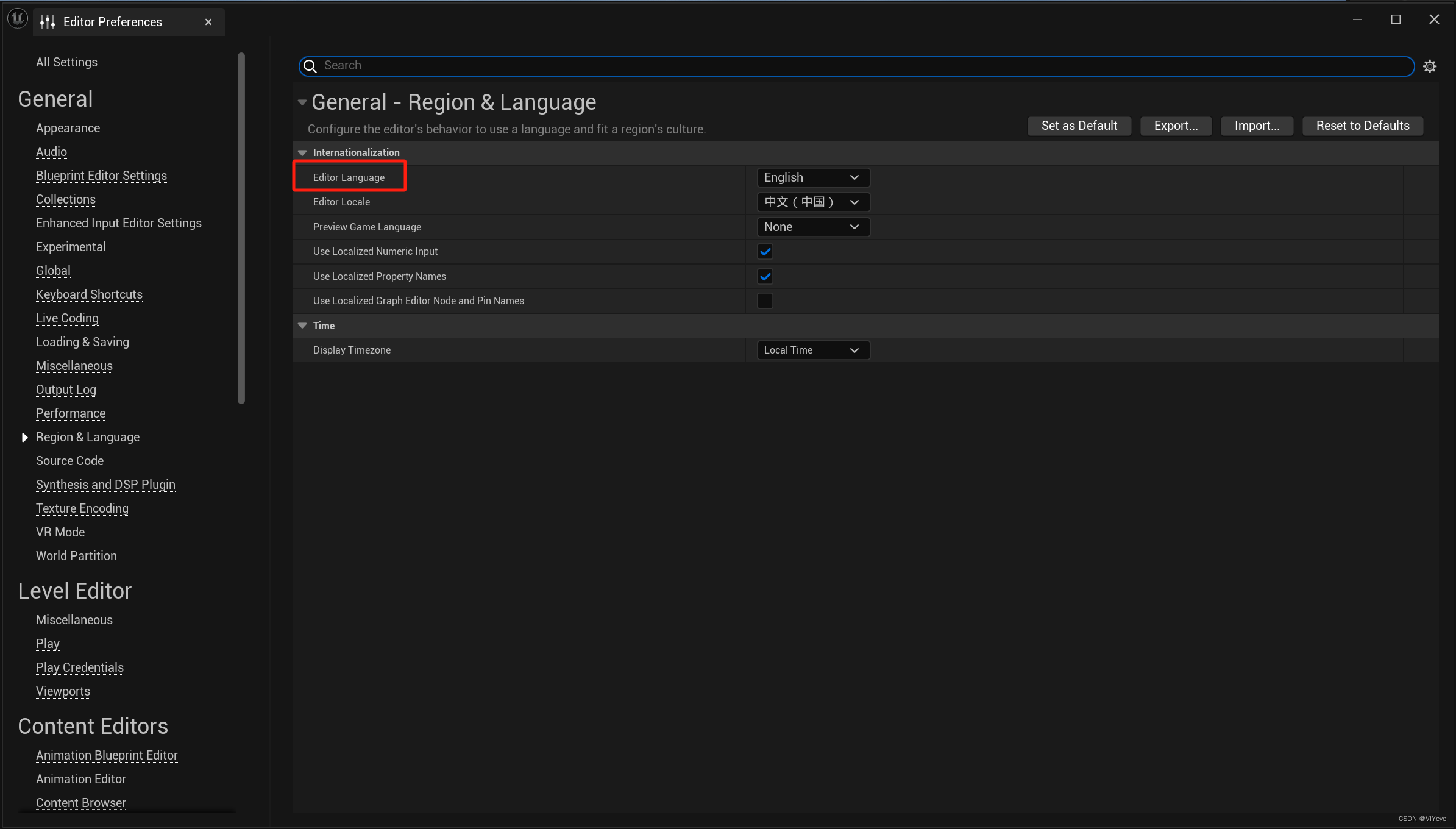This screenshot has width=1456, height=829.
Task: Go to Appearance settings
Action: (68, 128)
